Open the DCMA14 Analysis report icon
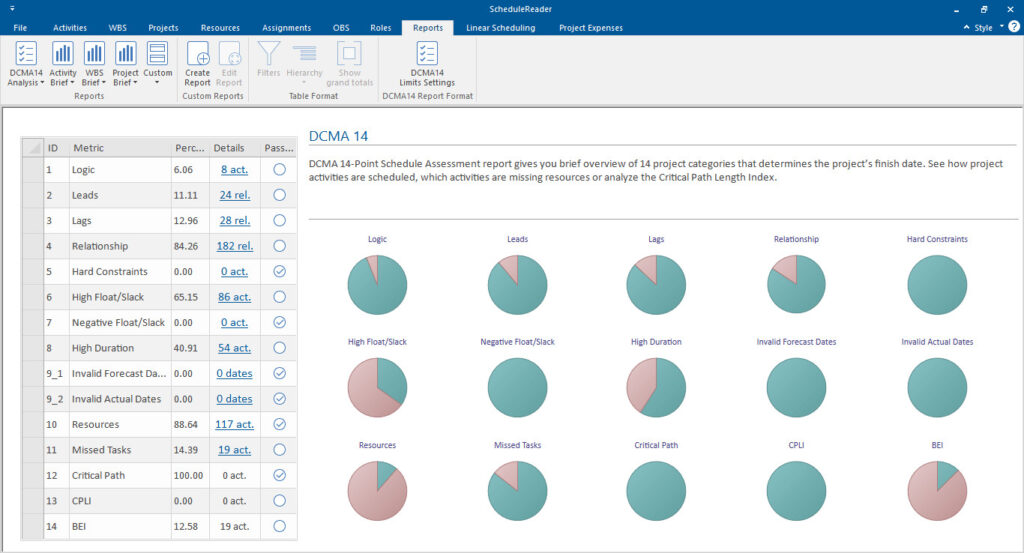Viewport: 1024px width, 553px height. 26,54
